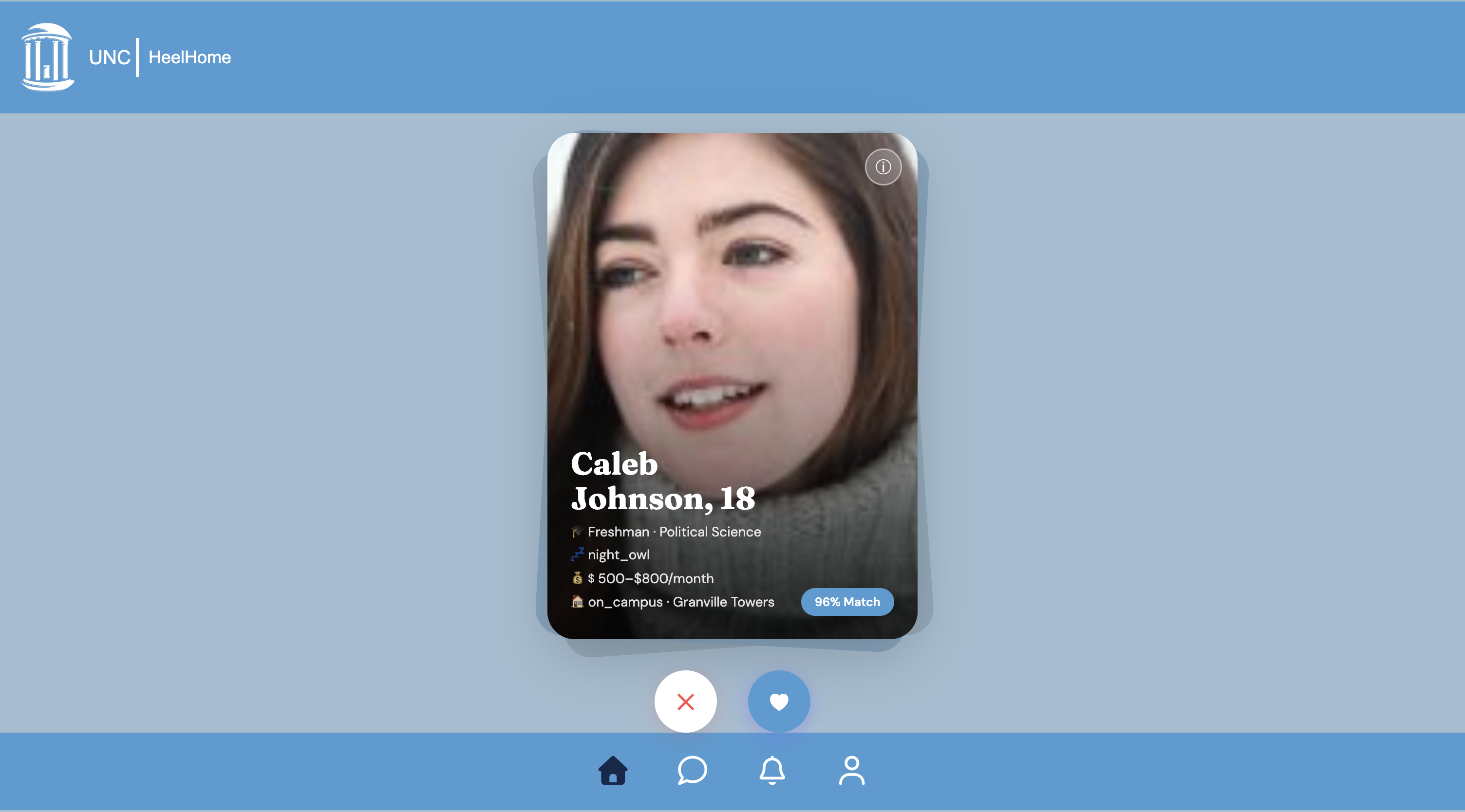Click the graduation cap emoji icon
The height and width of the screenshot is (812, 1465).
[577, 532]
